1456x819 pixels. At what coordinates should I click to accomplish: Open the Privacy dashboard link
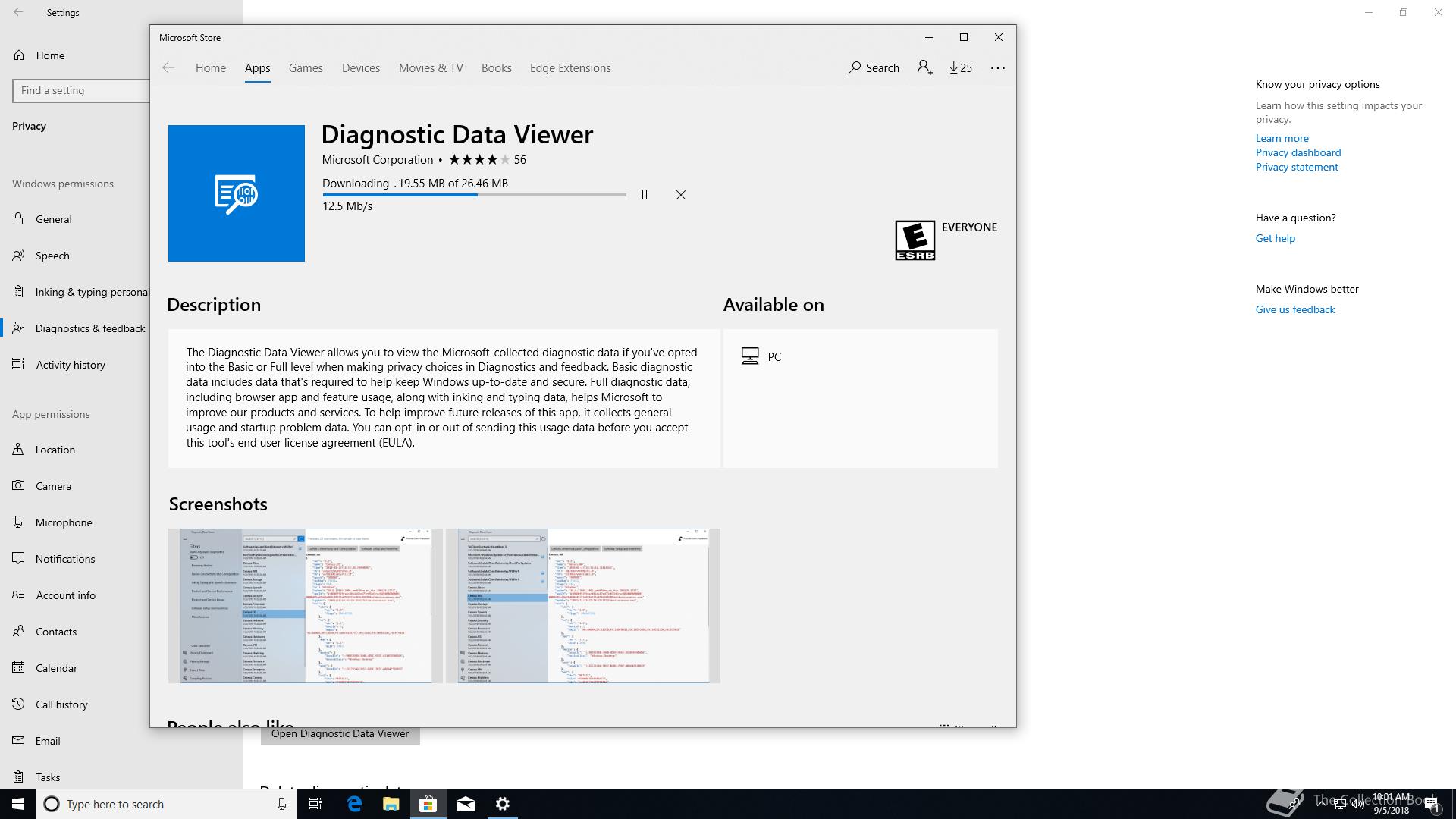coord(1298,152)
